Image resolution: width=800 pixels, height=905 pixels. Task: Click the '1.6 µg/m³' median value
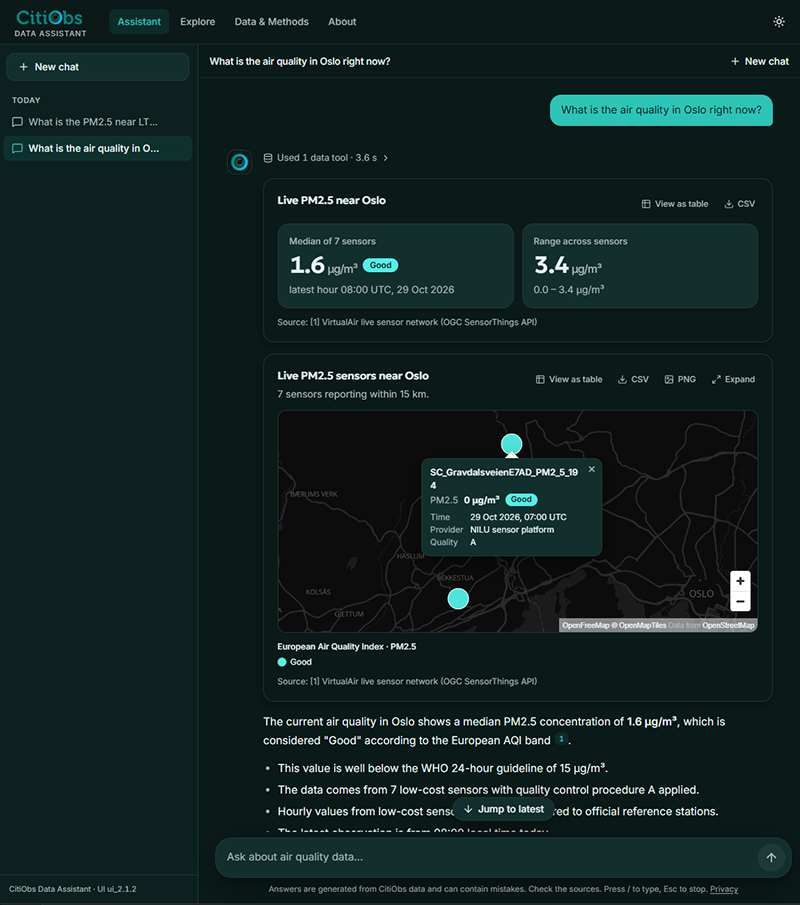(x=323, y=265)
